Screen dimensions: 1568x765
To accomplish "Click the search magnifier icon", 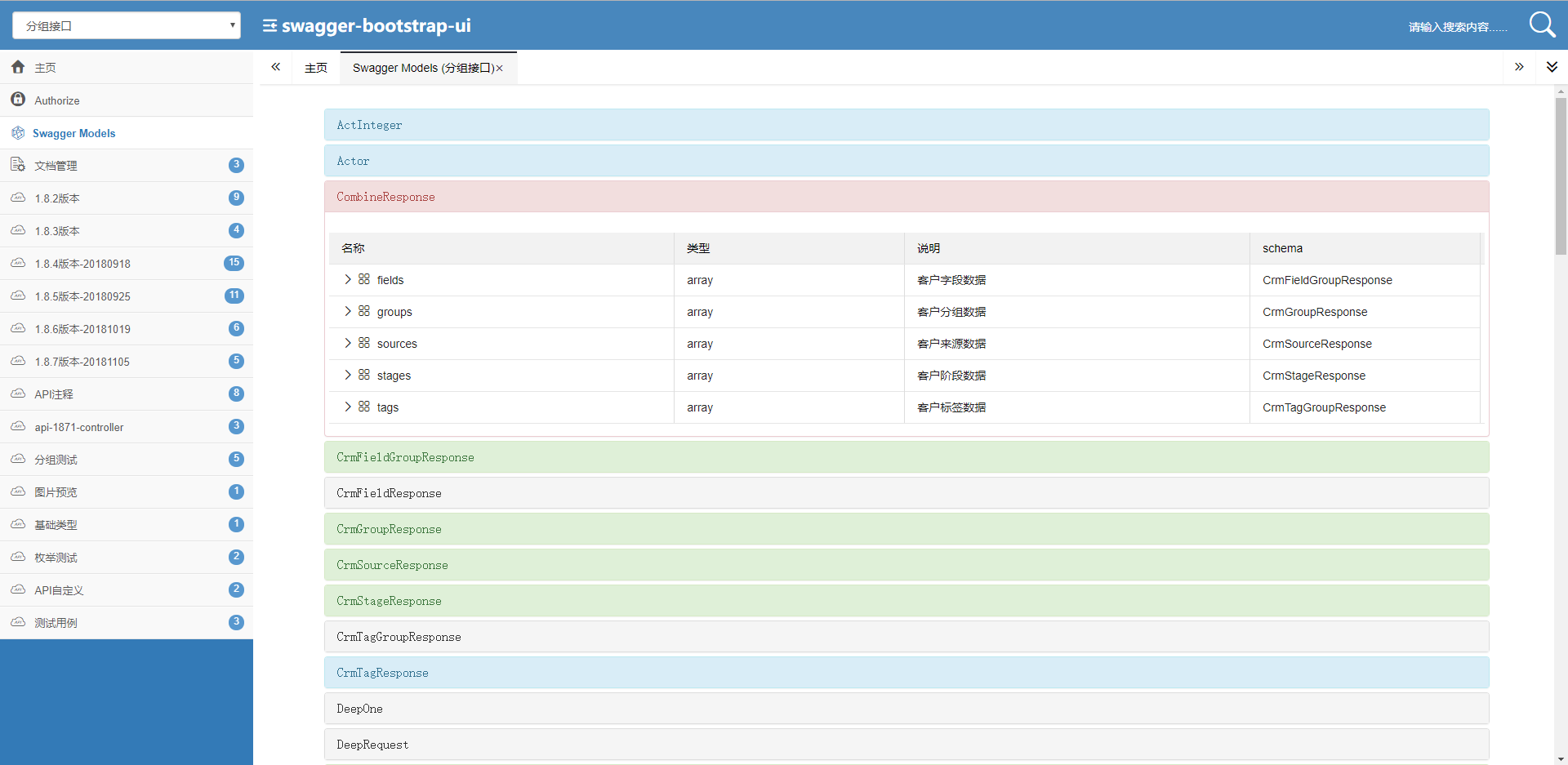I will click(x=1541, y=24).
